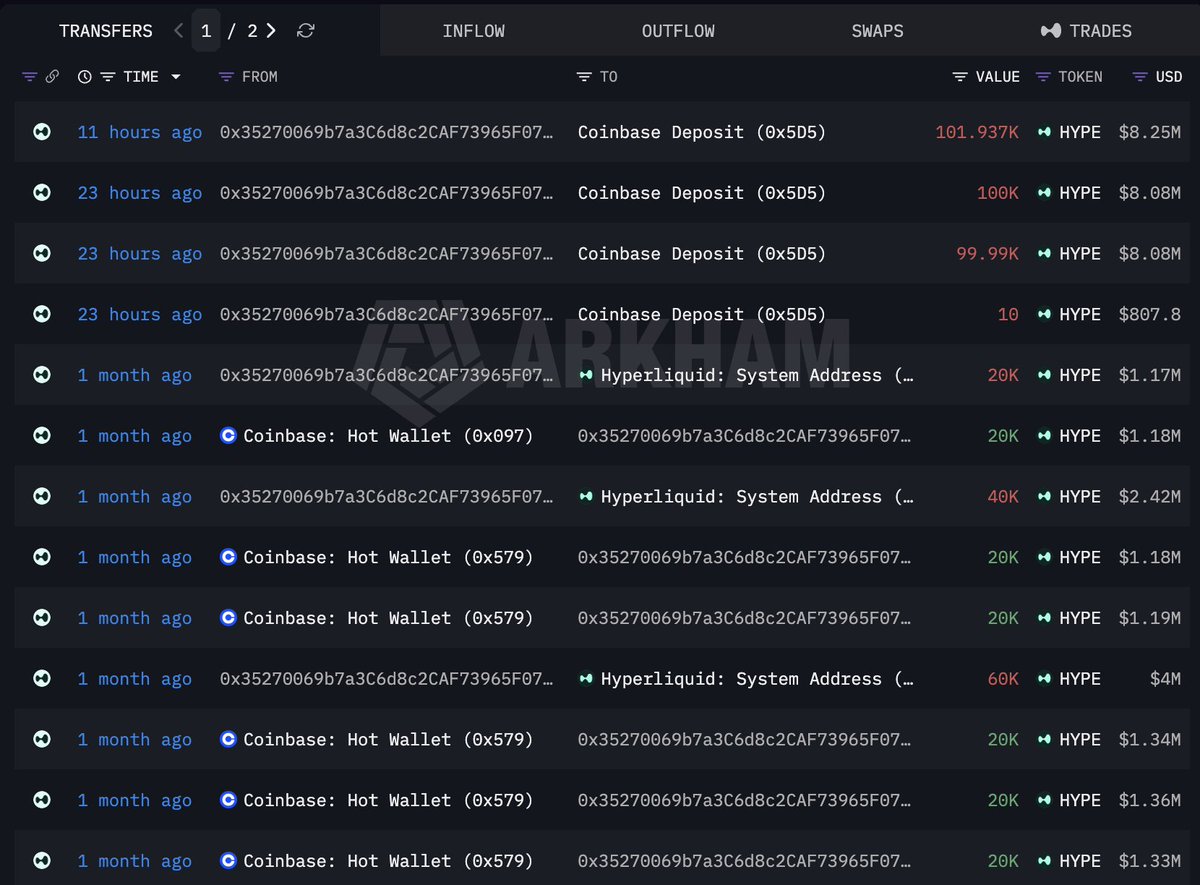Open the 11 hours ago timestamp link
Viewport: 1200px width, 885px height.
pos(140,132)
